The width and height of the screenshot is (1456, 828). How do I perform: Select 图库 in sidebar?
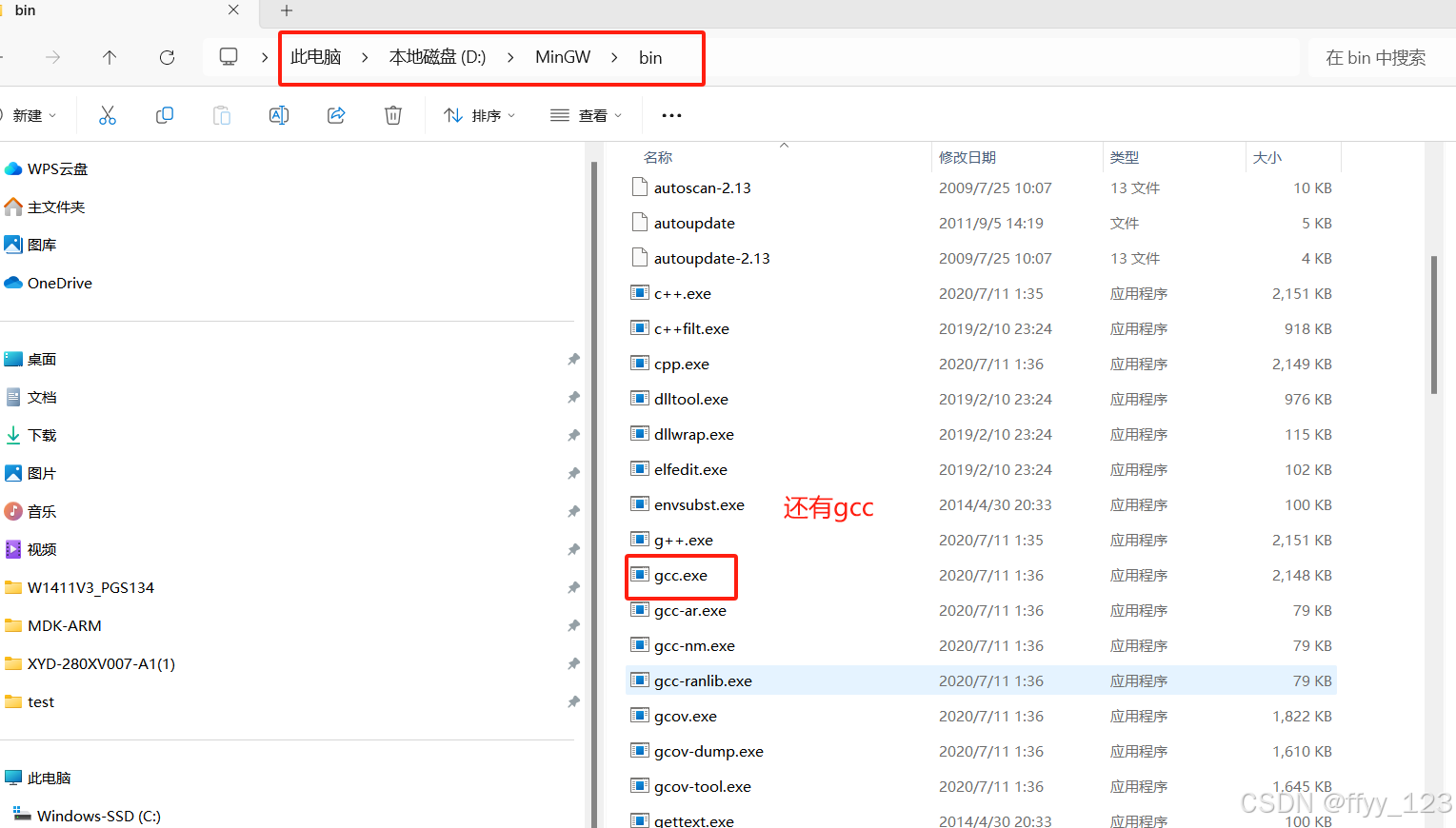[30, 245]
